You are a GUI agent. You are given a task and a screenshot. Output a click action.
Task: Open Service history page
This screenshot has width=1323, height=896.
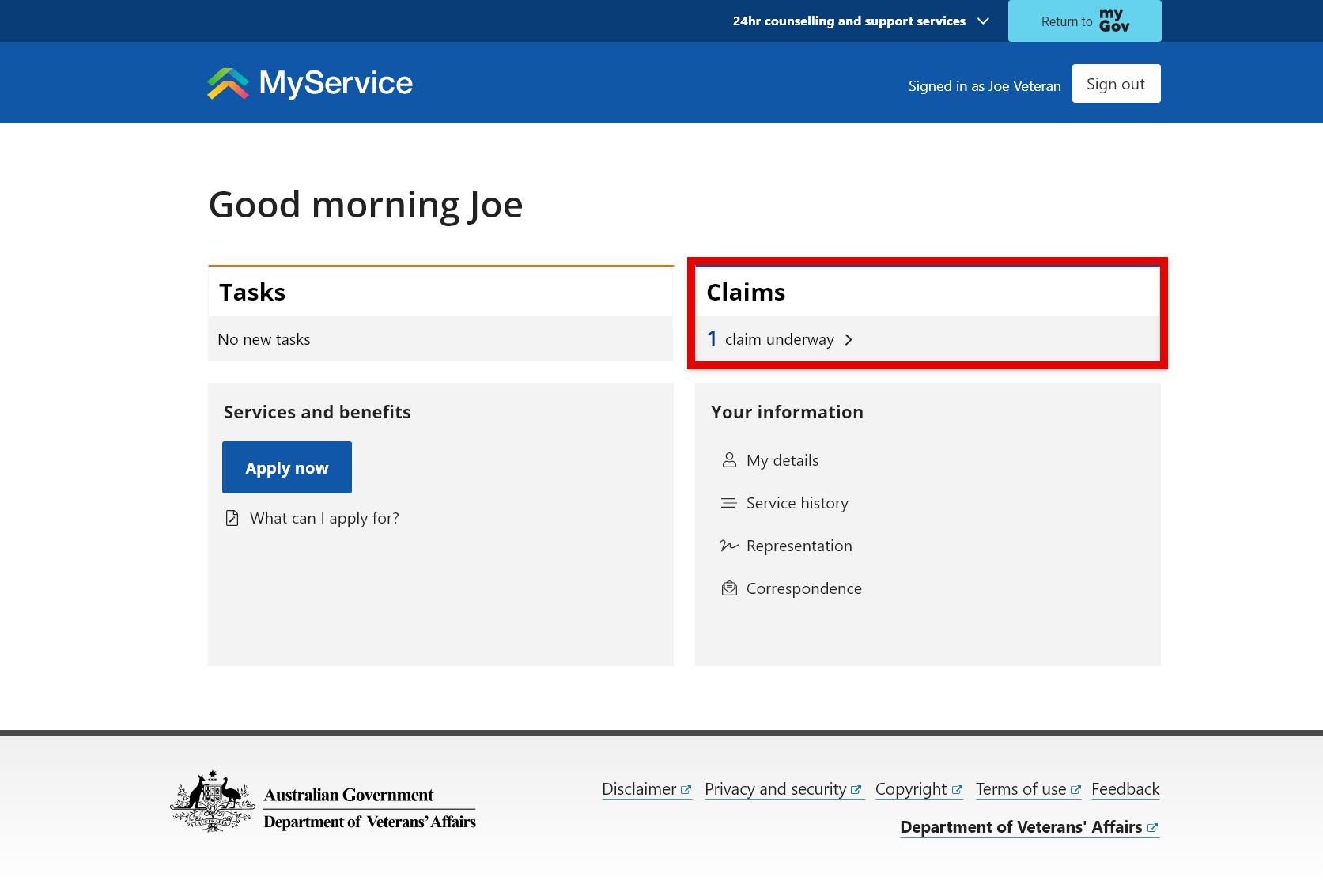797,503
